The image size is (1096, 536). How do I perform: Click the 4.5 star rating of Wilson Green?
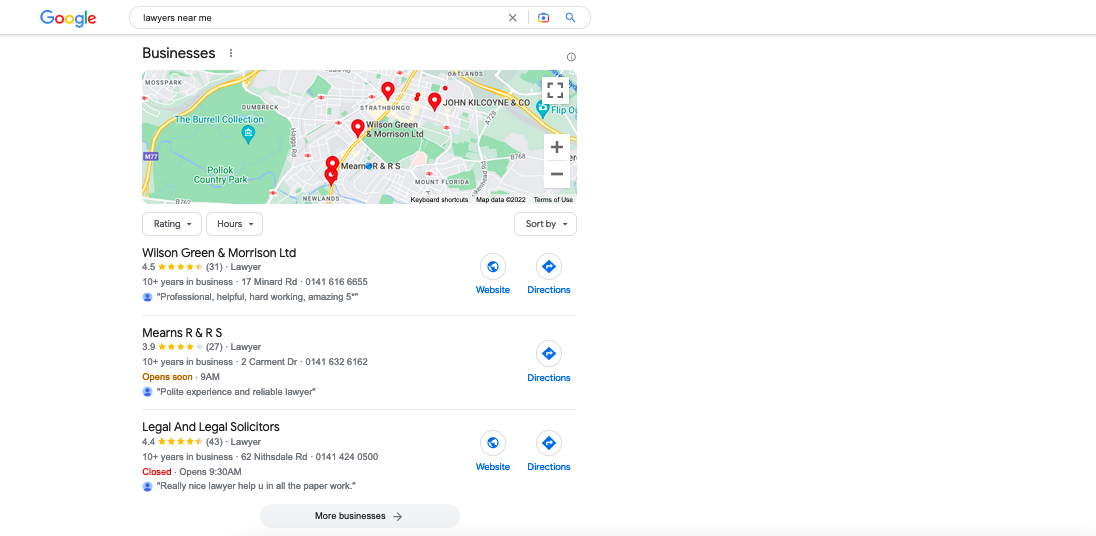pos(173,267)
